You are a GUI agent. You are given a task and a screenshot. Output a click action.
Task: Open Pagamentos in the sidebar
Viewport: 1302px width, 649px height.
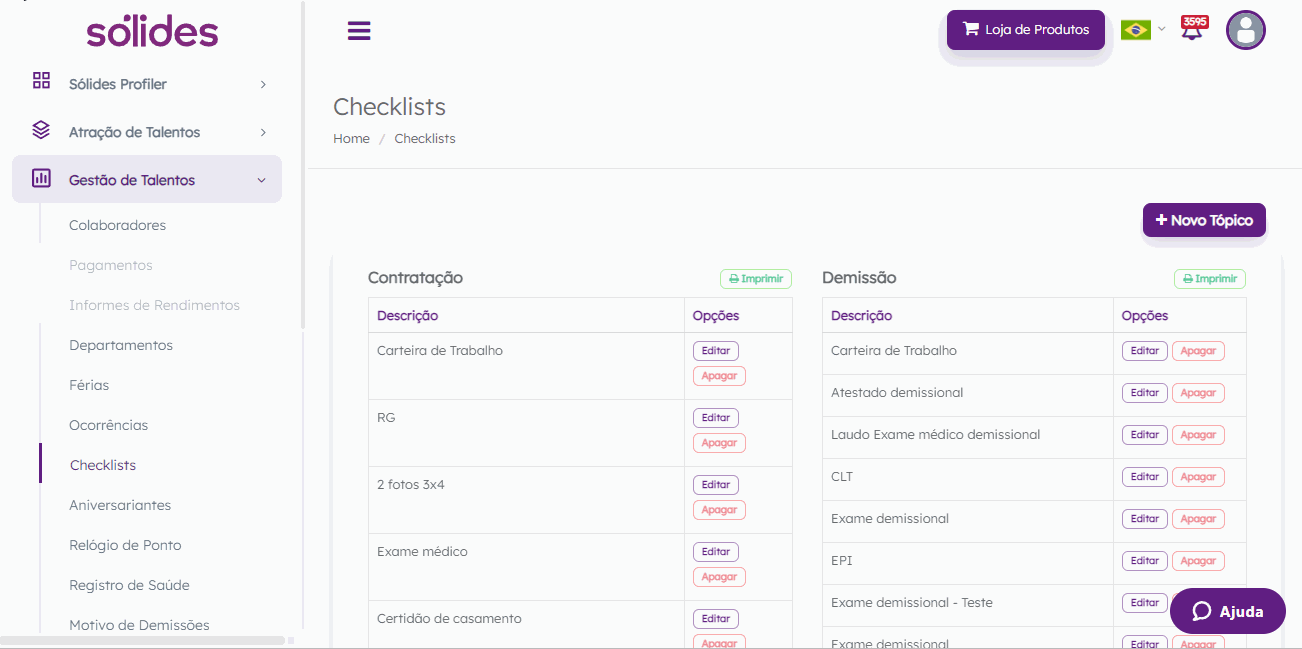(111, 265)
